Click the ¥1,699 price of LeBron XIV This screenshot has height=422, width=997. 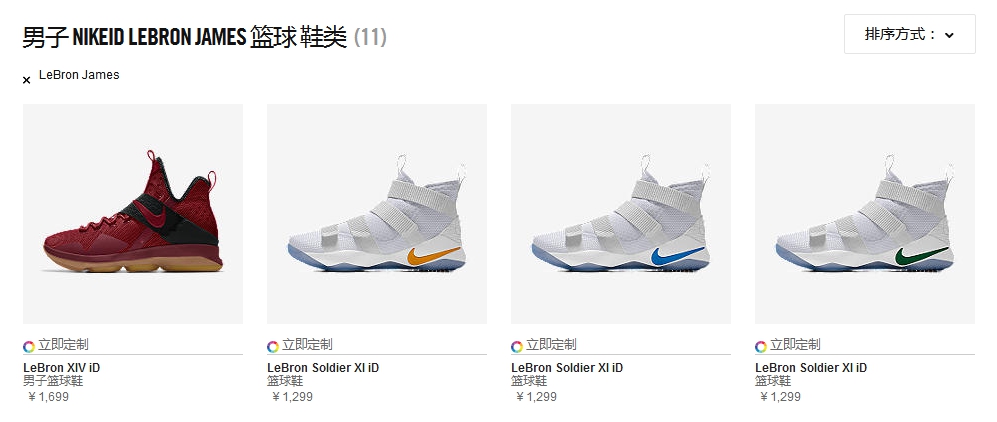(x=48, y=397)
